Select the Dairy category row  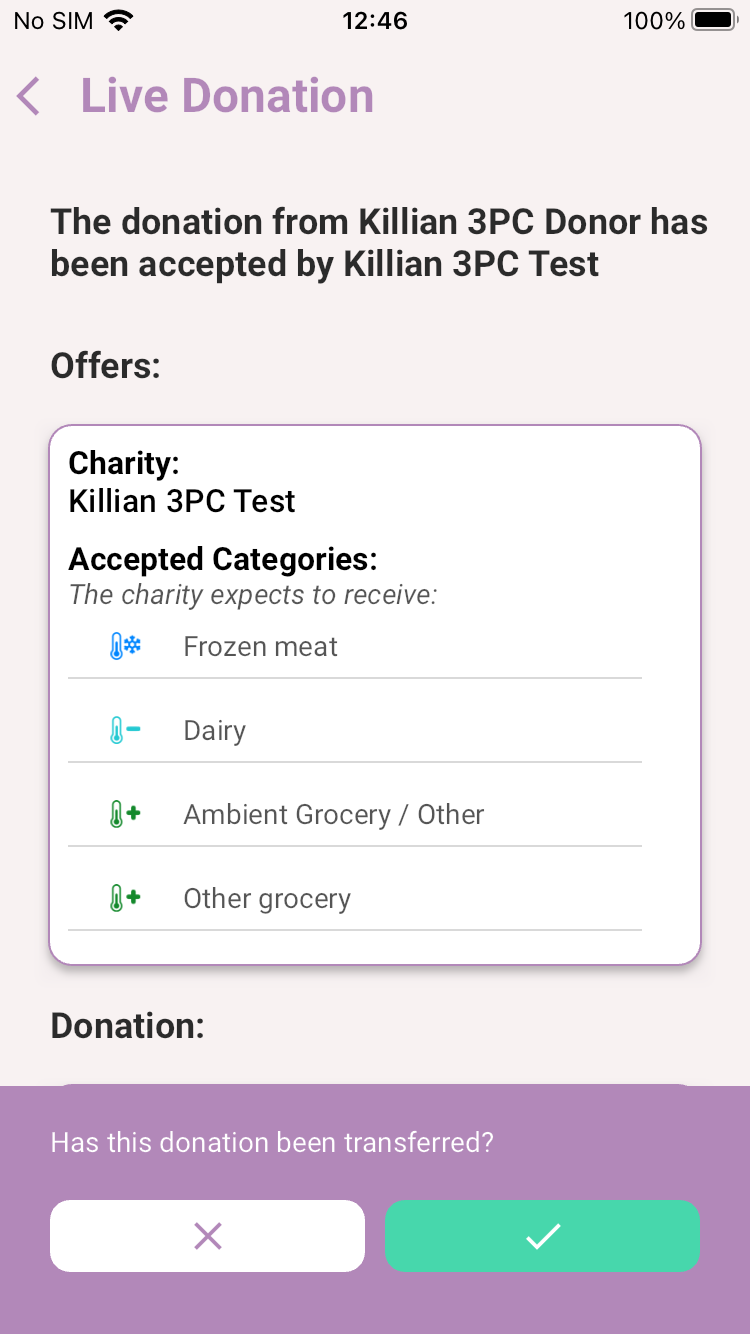point(355,731)
